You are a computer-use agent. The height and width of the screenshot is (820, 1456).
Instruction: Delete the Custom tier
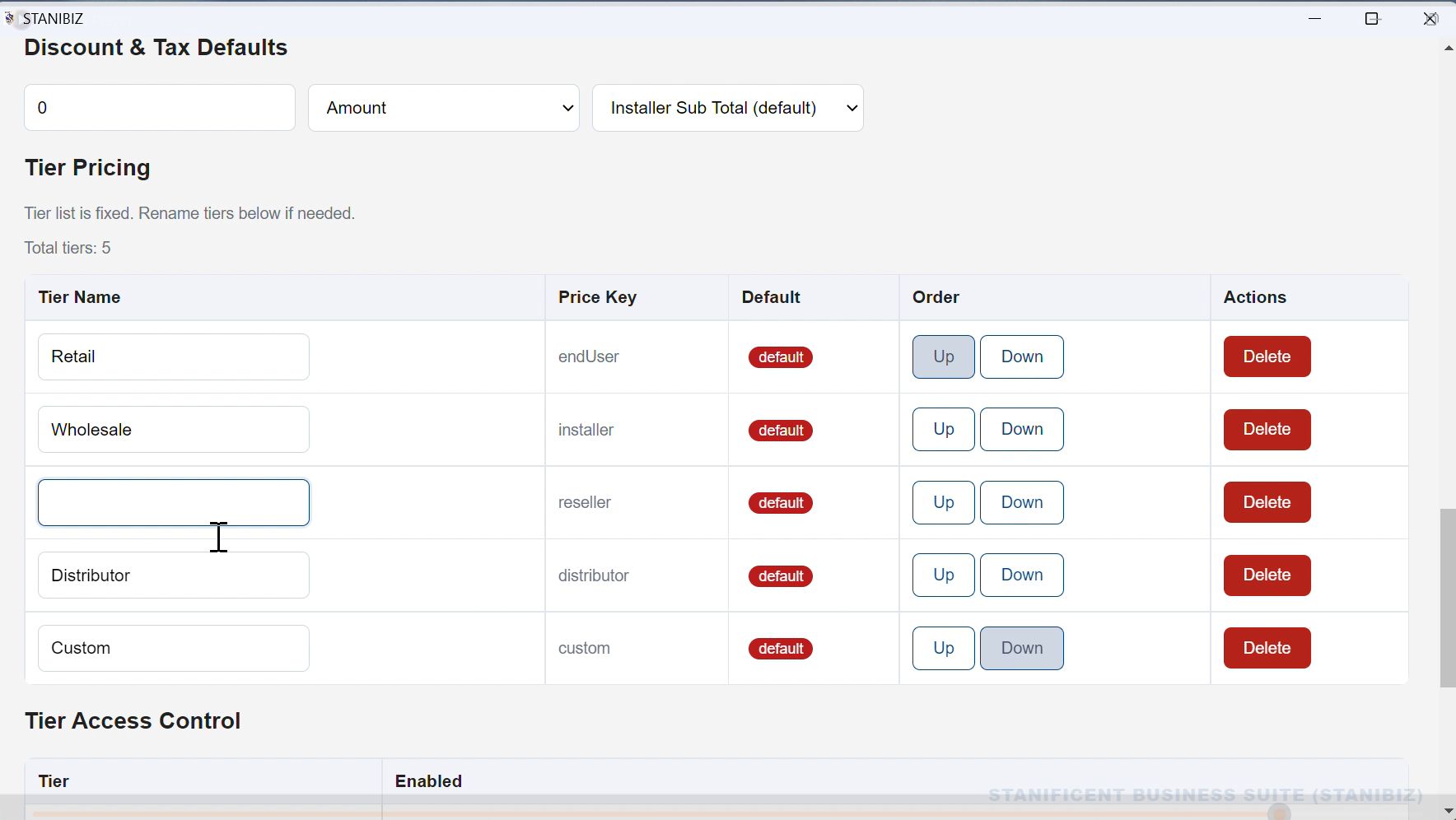(x=1266, y=648)
